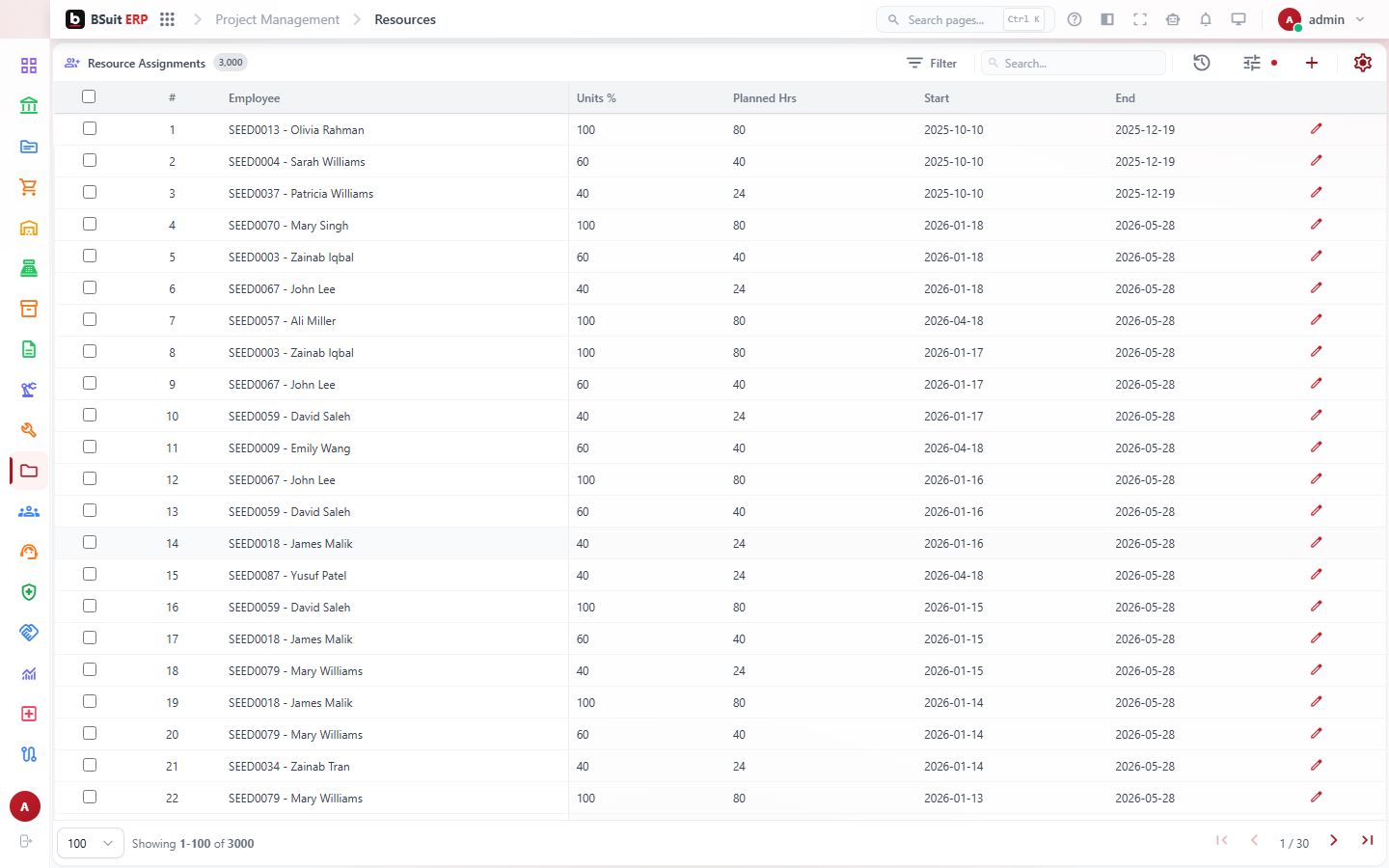
Task: Click the BSuit ERP logo
Action: 107,19
